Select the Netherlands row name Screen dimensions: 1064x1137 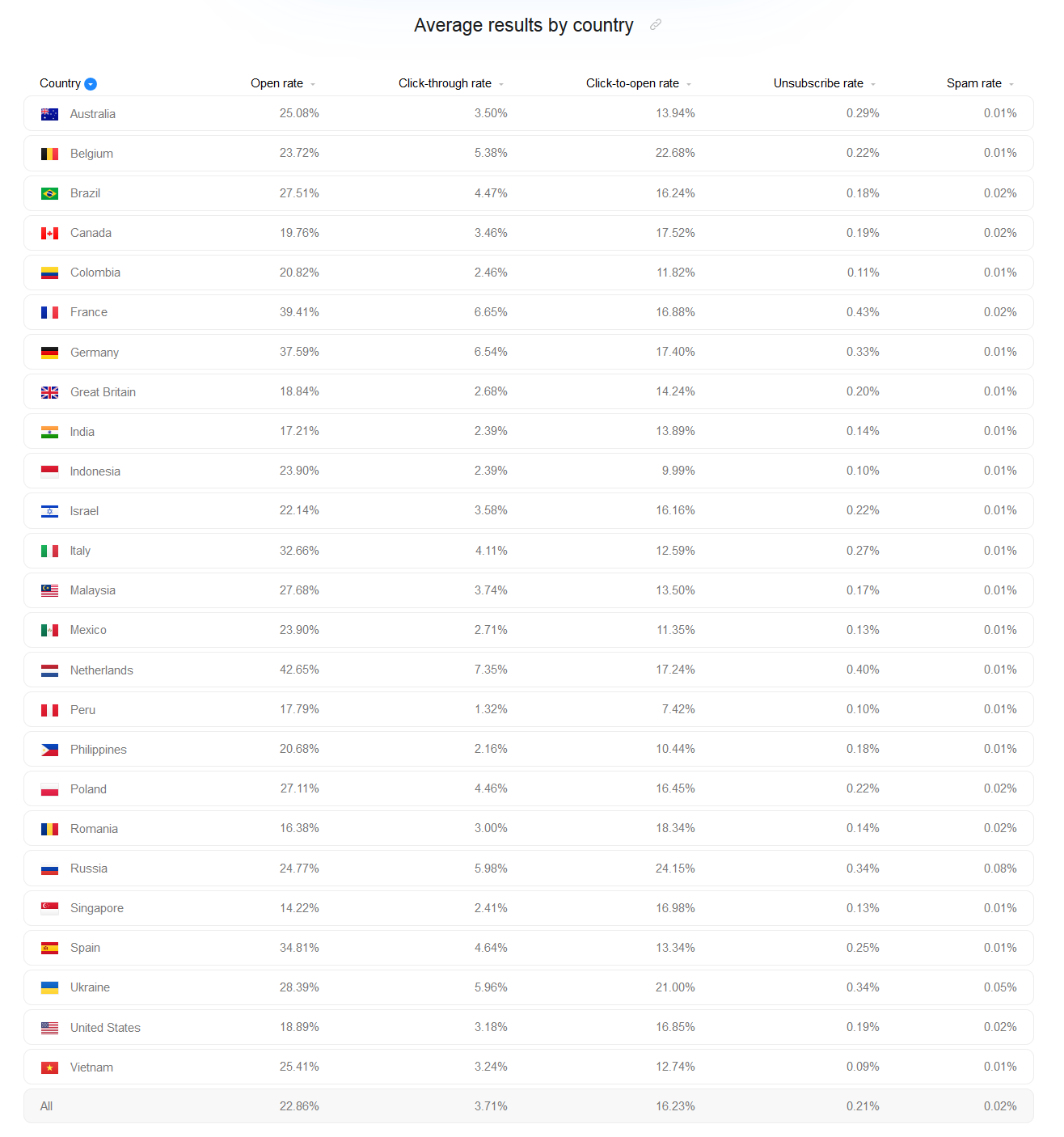[x=101, y=670]
